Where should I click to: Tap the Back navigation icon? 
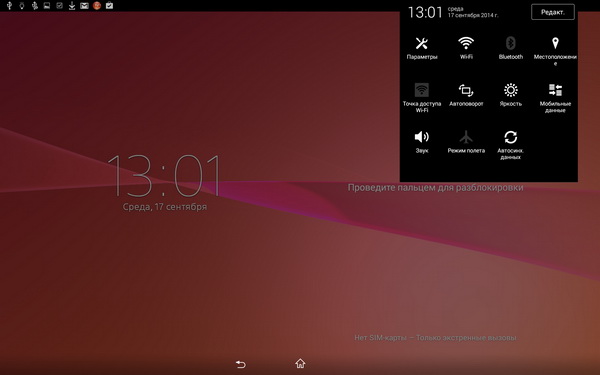pyautogui.click(x=240, y=364)
